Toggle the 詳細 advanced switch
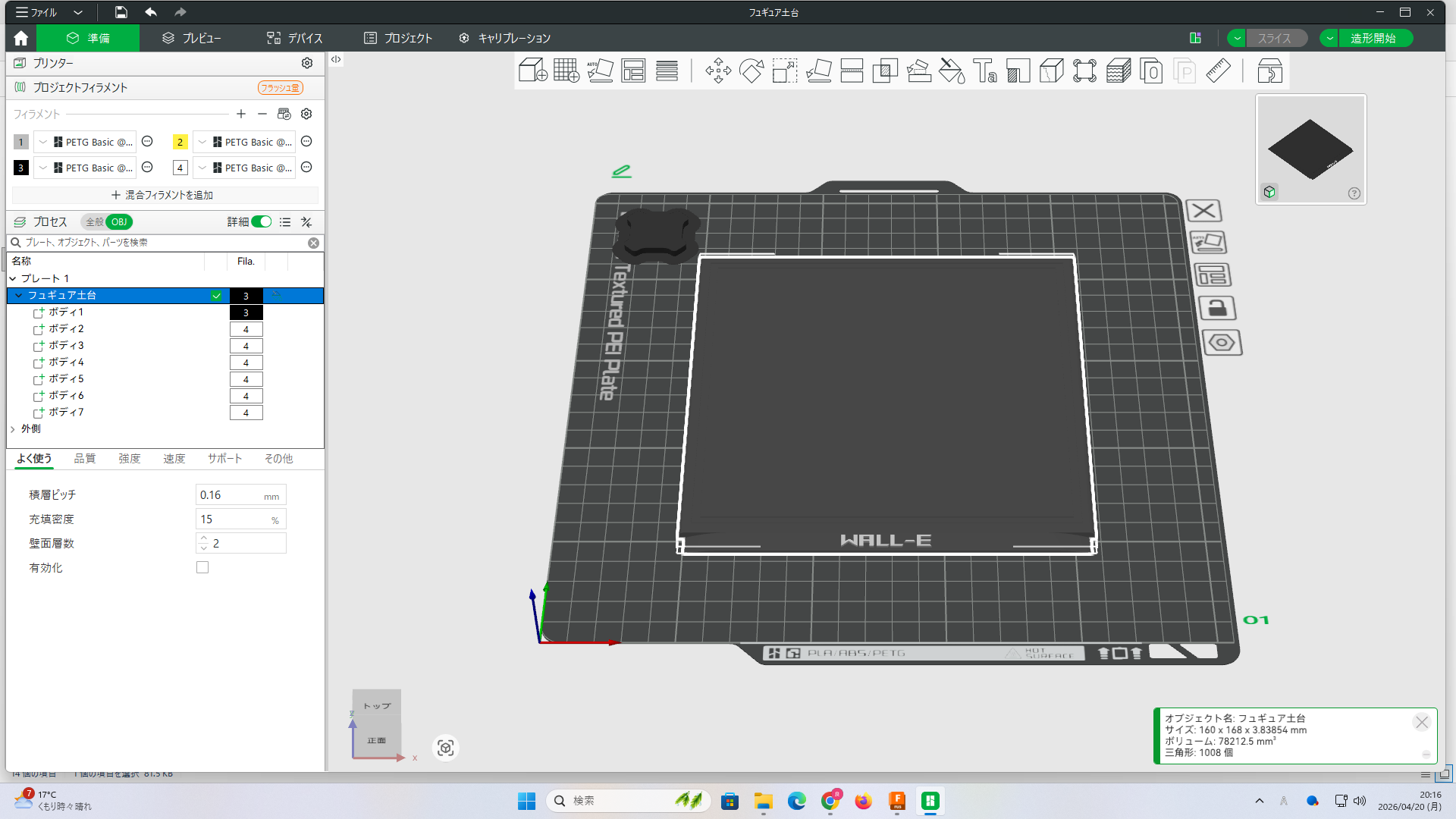This screenshot has height=819, width=1456. point(262,221)
